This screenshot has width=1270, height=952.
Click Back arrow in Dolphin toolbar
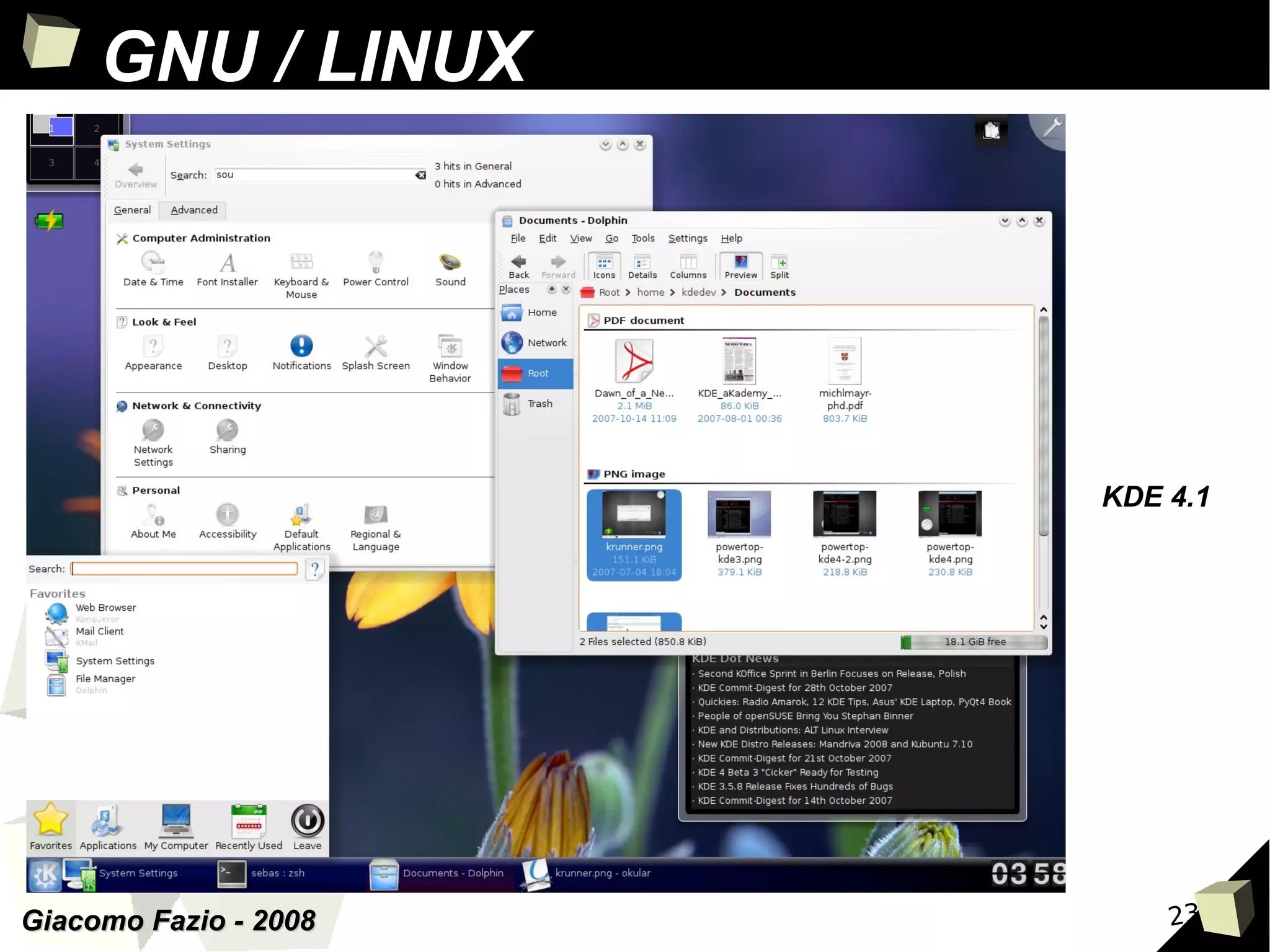point(519,266)
